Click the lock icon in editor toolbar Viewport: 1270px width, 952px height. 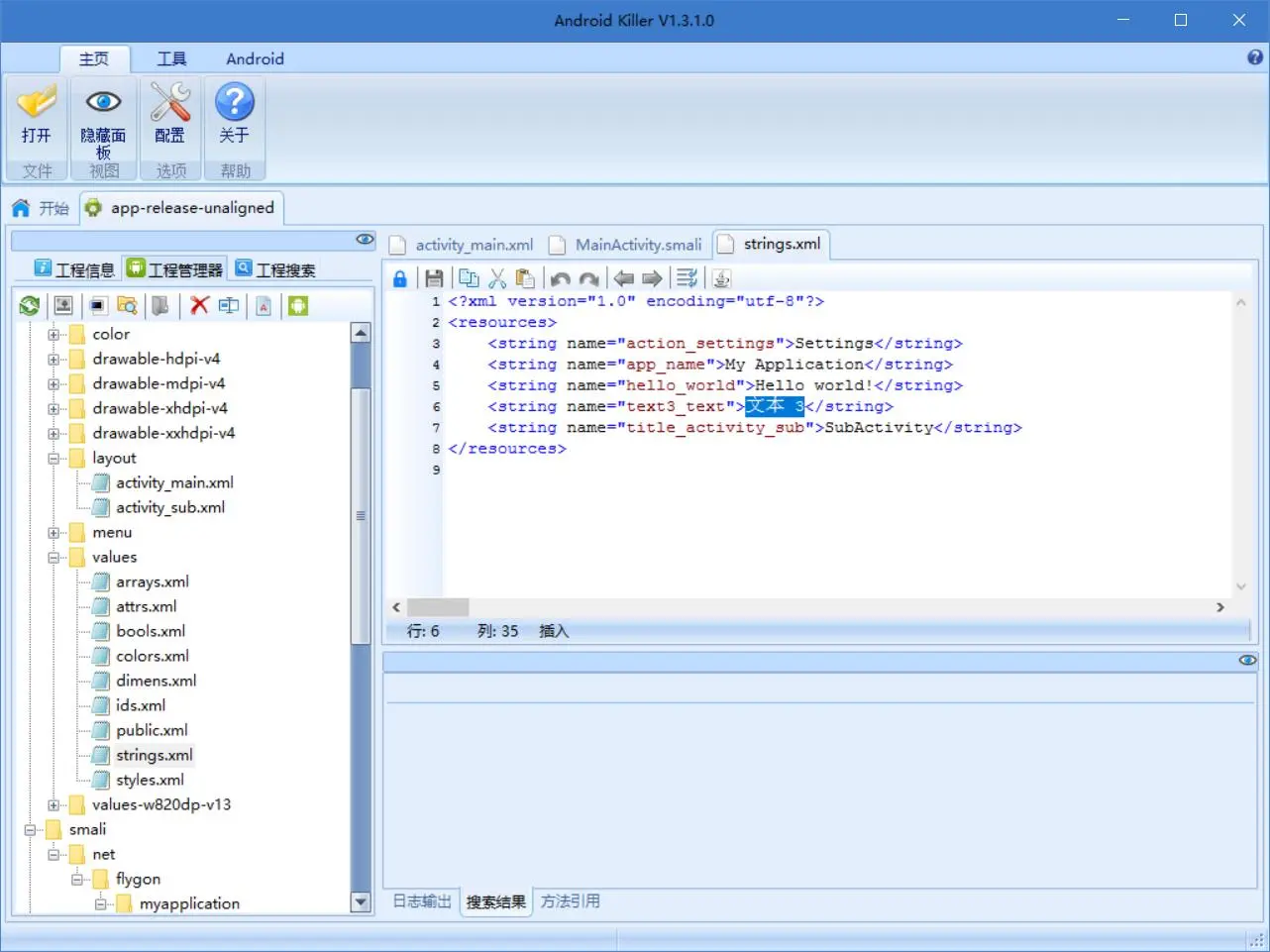point(400,278)
